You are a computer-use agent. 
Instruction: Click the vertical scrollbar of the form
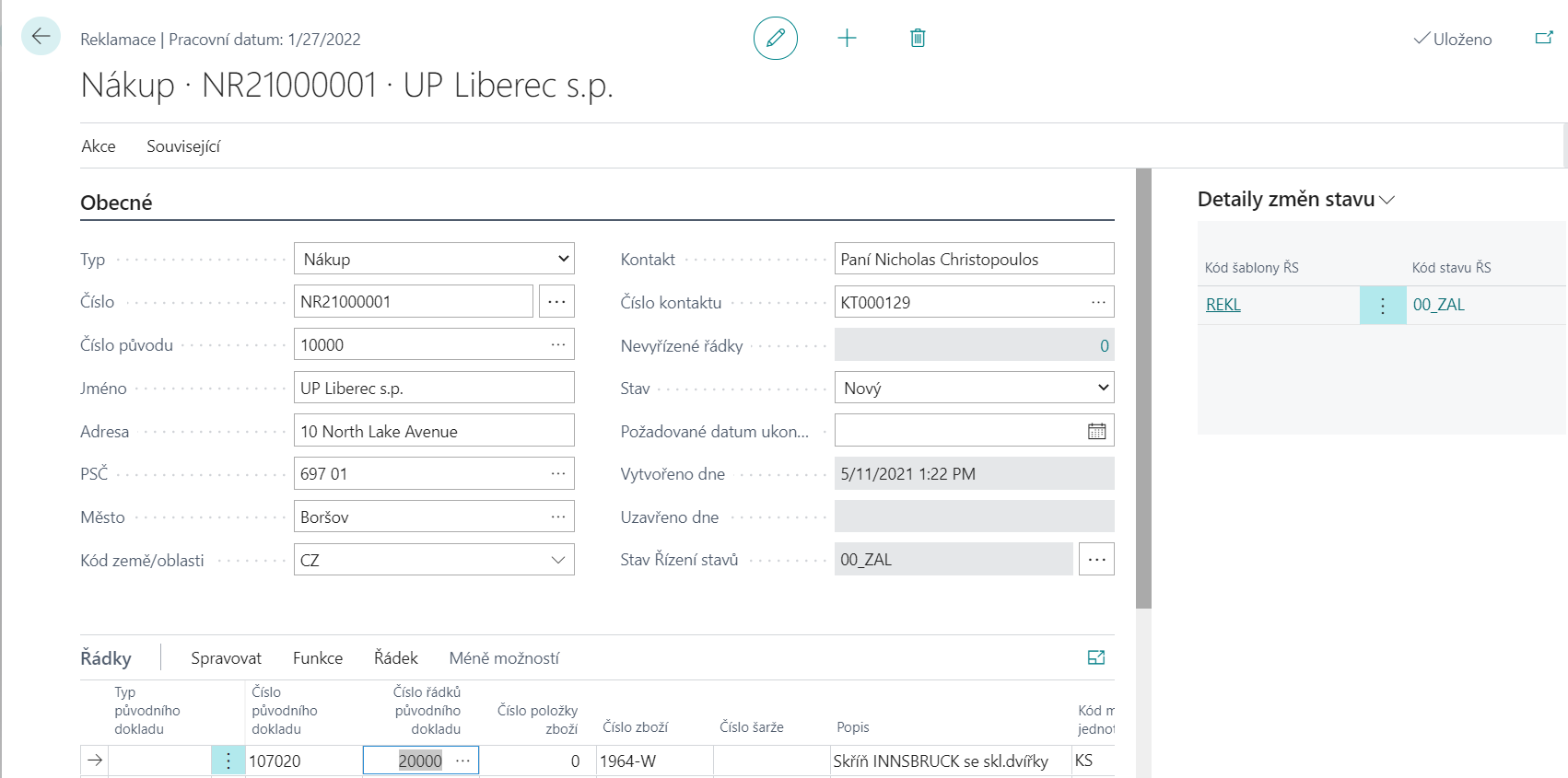1143,388
